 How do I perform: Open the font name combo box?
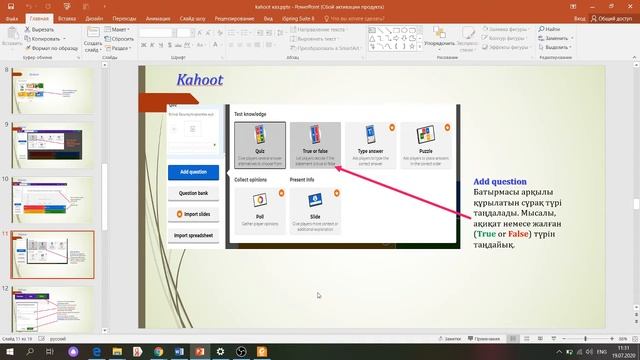coord(158,33)
